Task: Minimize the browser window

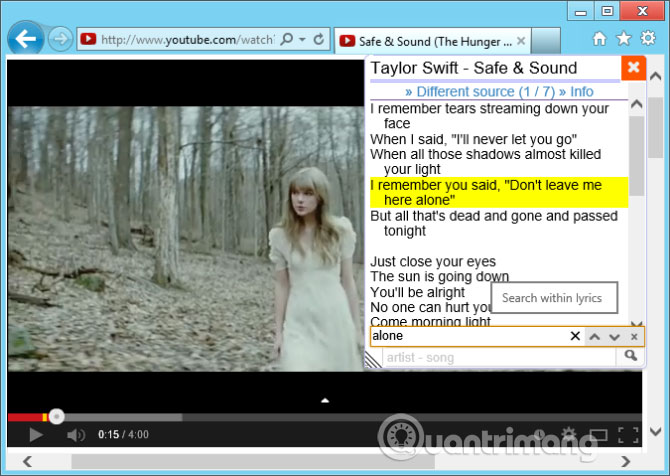Action: tap(581, 12)
